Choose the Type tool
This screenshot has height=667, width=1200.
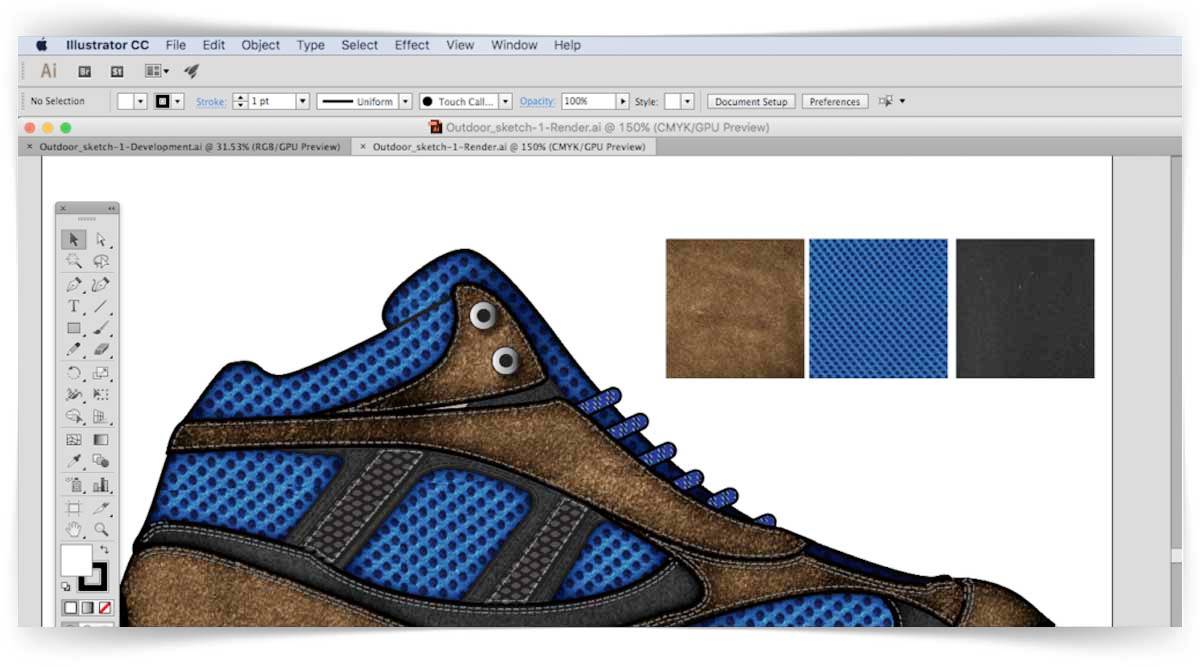[x=74, y=307]
